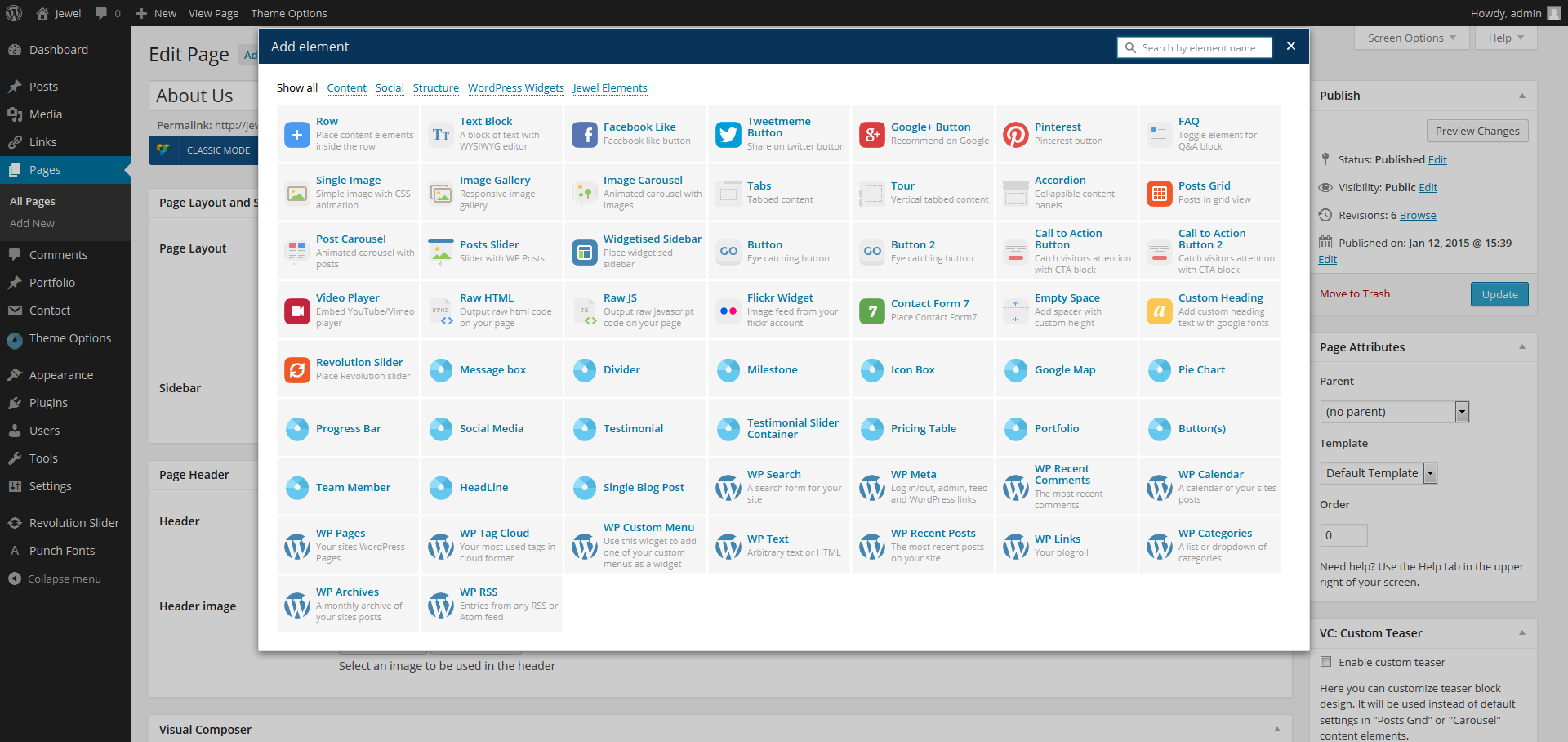Click the Widgetised Sidebar icon

(x=585, y=252)
